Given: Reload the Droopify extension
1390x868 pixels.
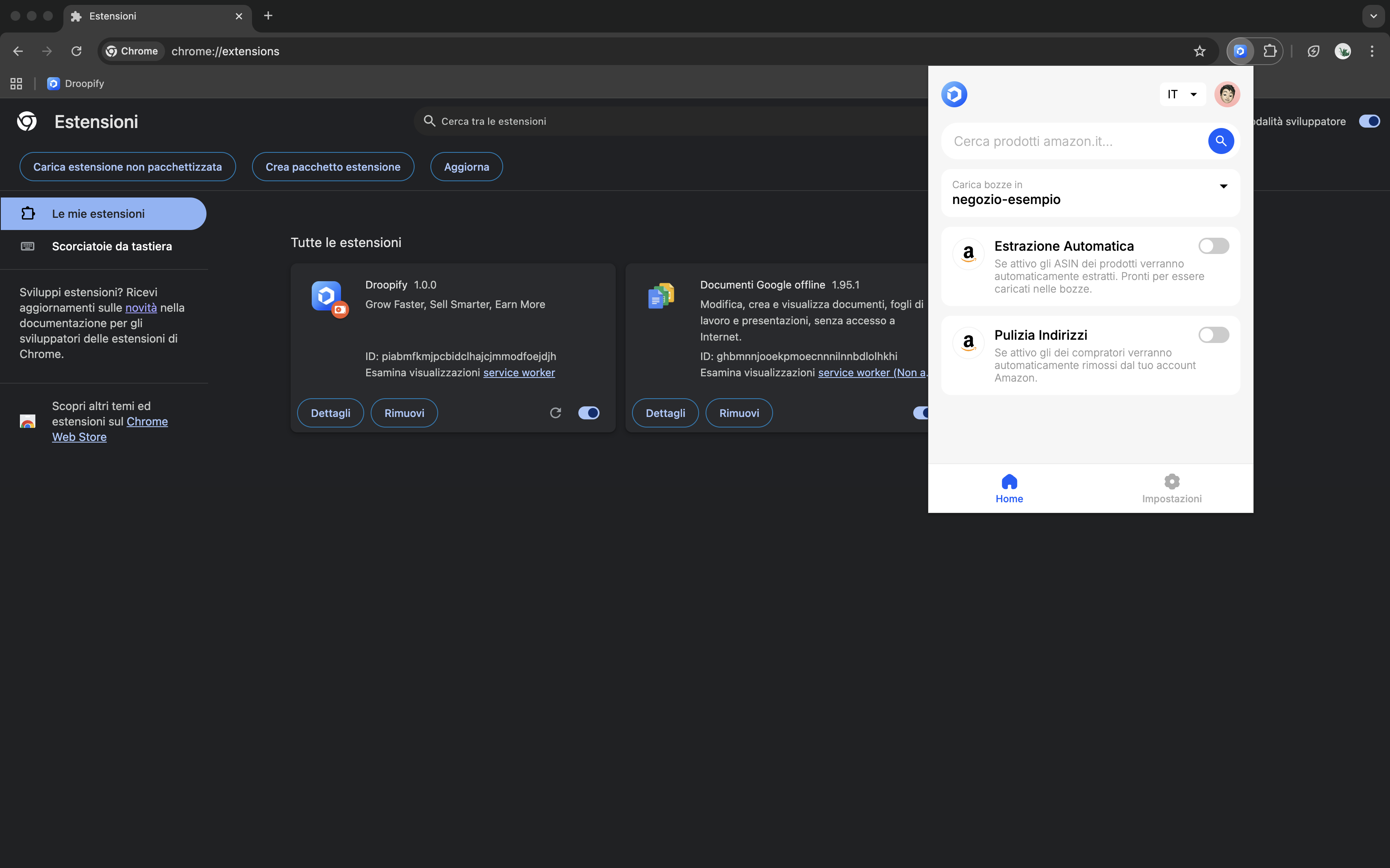Looking at the screenshot, I should (555, 413).
